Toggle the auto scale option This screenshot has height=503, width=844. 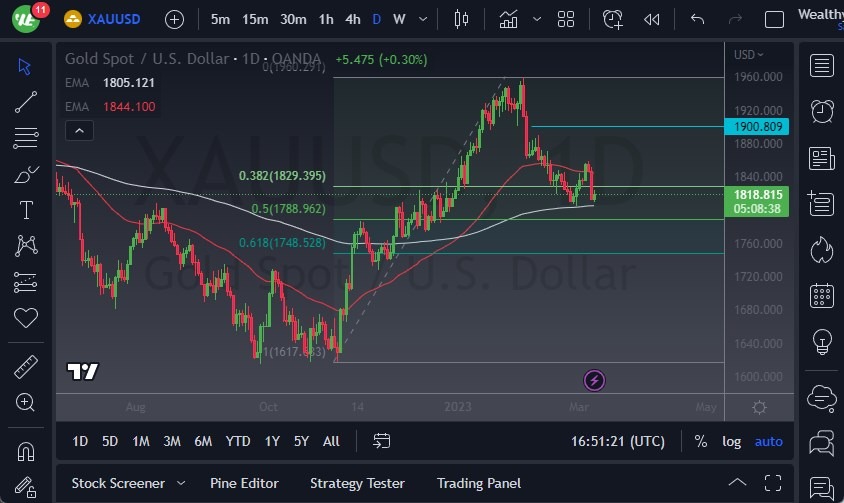point(768,441)
